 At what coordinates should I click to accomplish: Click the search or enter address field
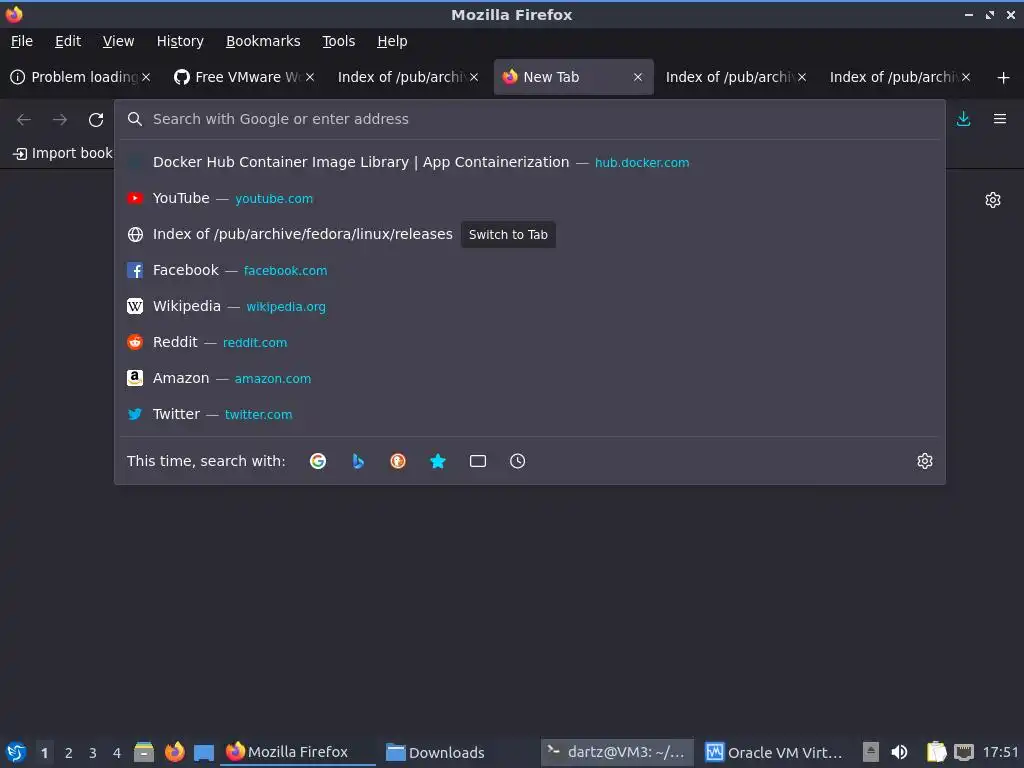click(530, 119)
